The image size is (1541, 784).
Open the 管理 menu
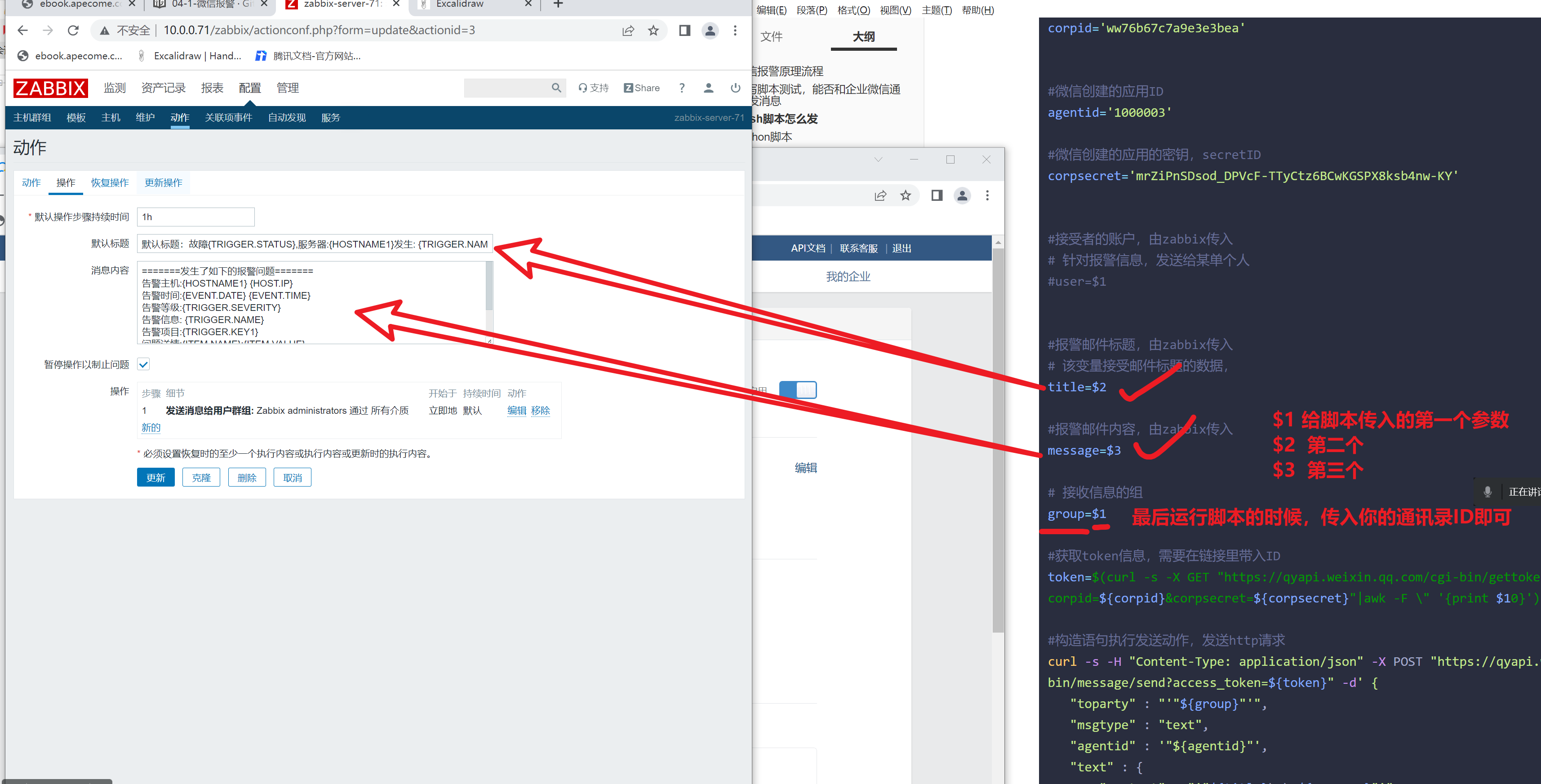[x=288, y=88]
